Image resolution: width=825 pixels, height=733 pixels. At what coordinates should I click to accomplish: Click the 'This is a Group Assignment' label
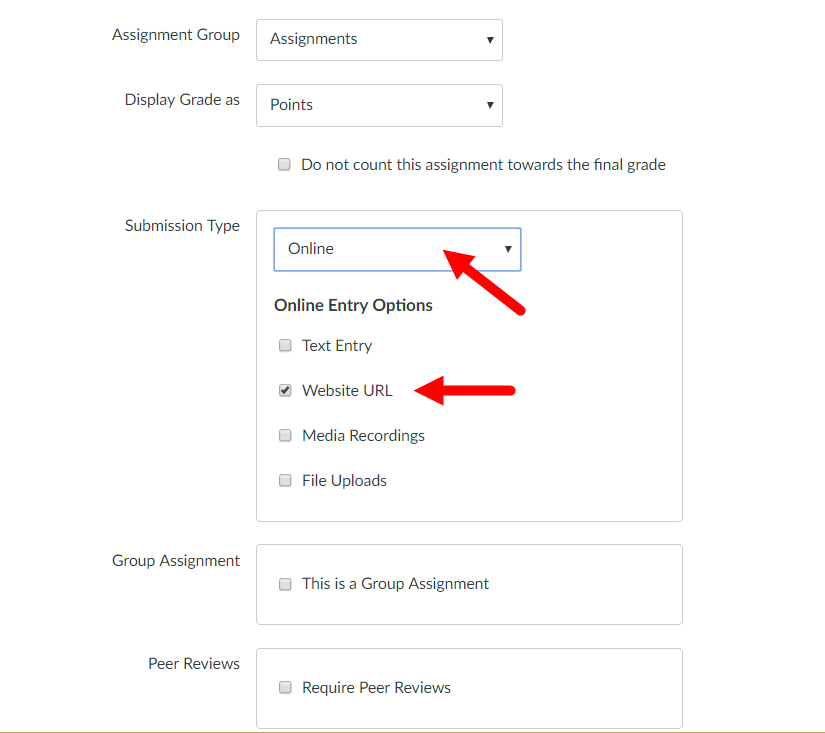[395, 584]
